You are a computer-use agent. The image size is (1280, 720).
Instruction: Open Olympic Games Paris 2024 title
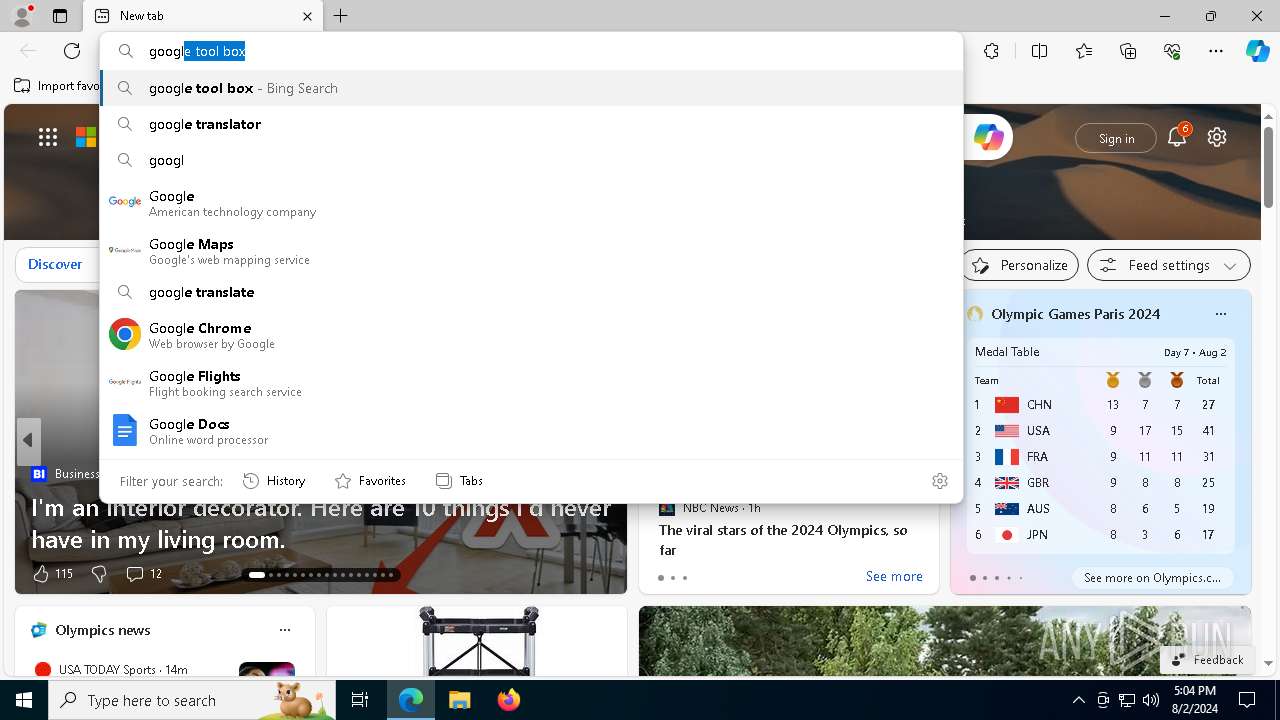click(1075, 314)
